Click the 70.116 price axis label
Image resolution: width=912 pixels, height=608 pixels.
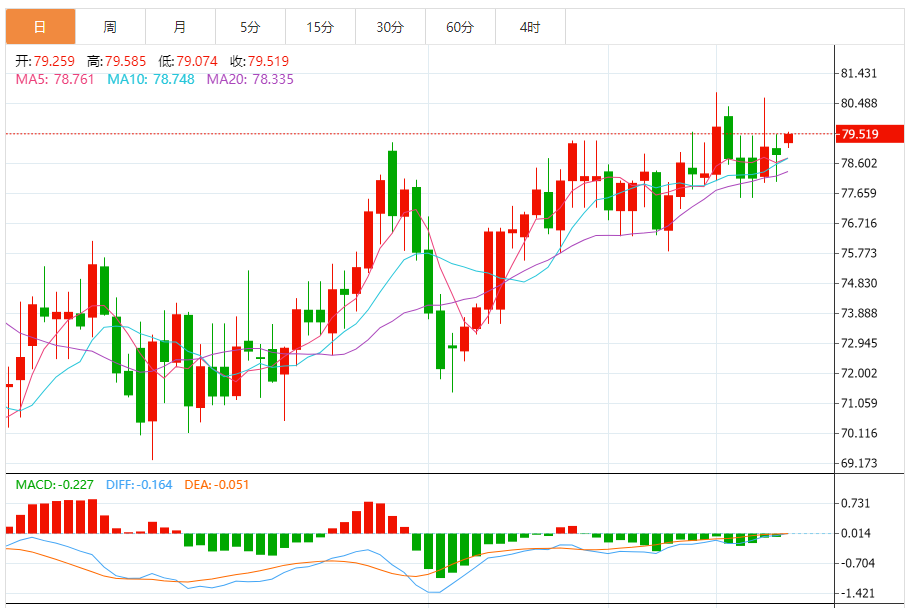[x=859, y=433]
